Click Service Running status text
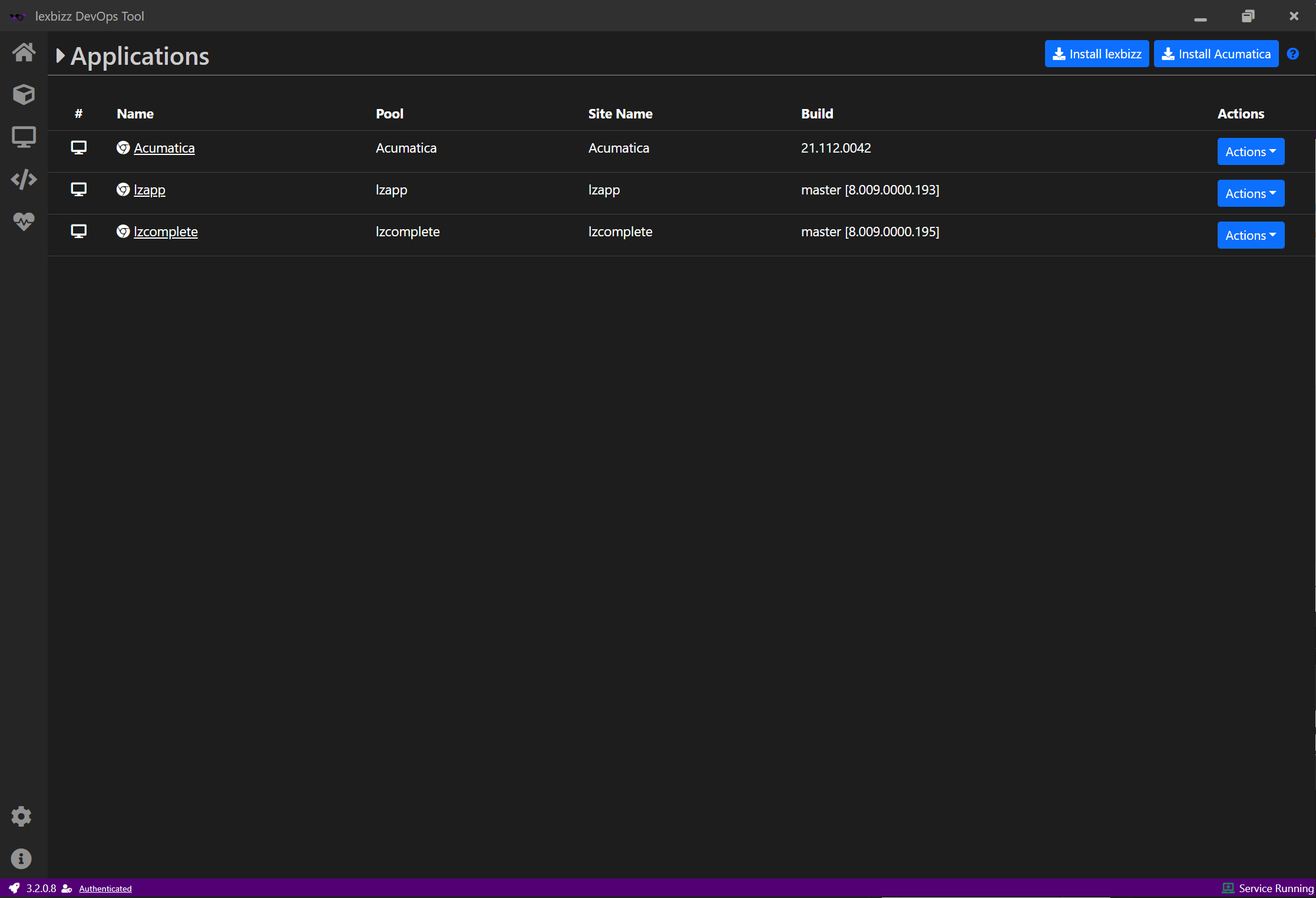The height and width of the screenshot is (898, 1316). tap(1276, 888)
